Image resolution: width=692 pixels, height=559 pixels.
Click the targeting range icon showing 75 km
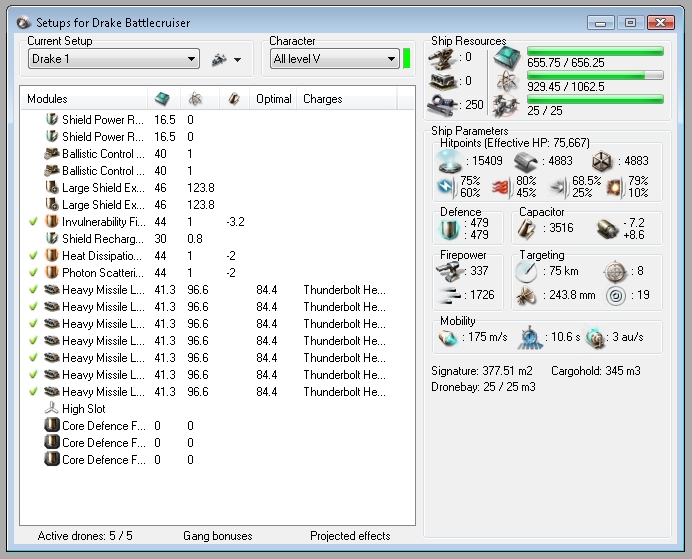coord(526,271)
